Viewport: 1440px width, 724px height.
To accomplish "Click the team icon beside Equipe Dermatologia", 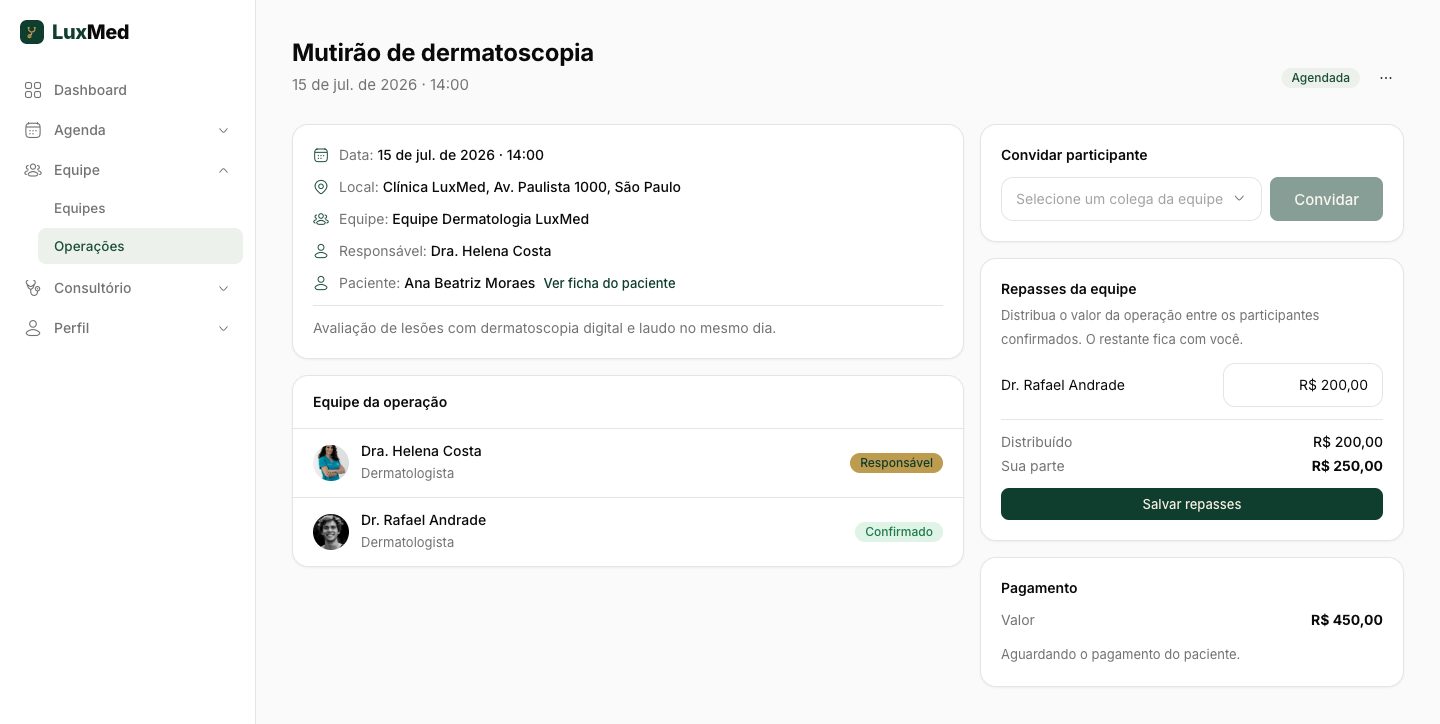I will tap(321, 219).
